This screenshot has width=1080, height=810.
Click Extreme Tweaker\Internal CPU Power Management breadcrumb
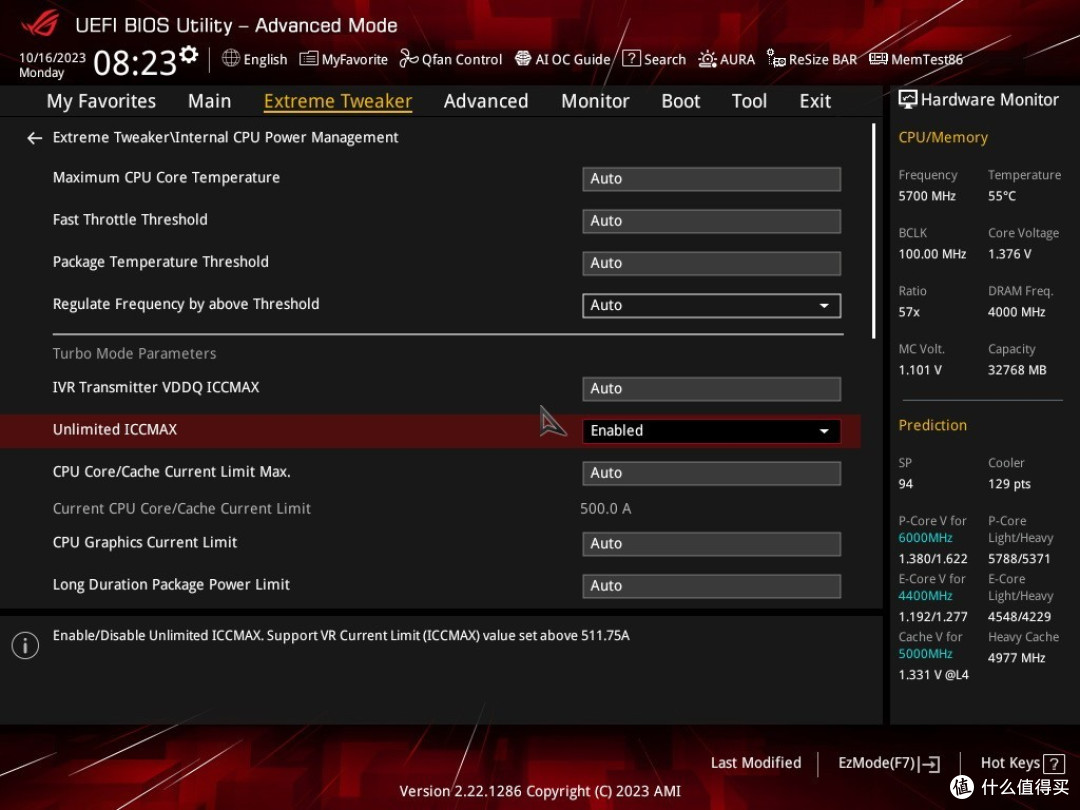click(225, 138)
